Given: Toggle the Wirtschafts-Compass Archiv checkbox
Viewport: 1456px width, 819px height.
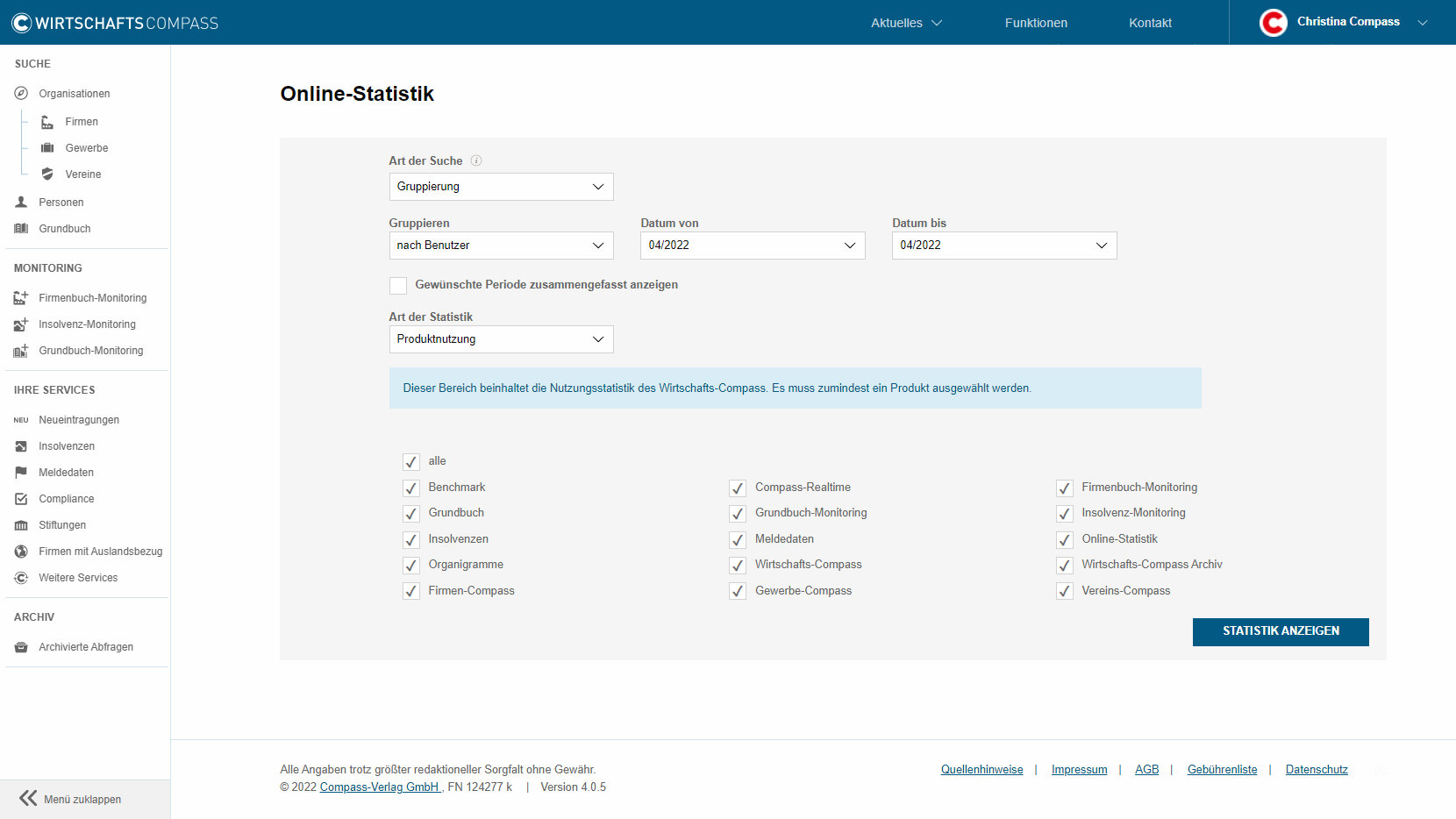Looking at the screenshot, I should 1064,565.
